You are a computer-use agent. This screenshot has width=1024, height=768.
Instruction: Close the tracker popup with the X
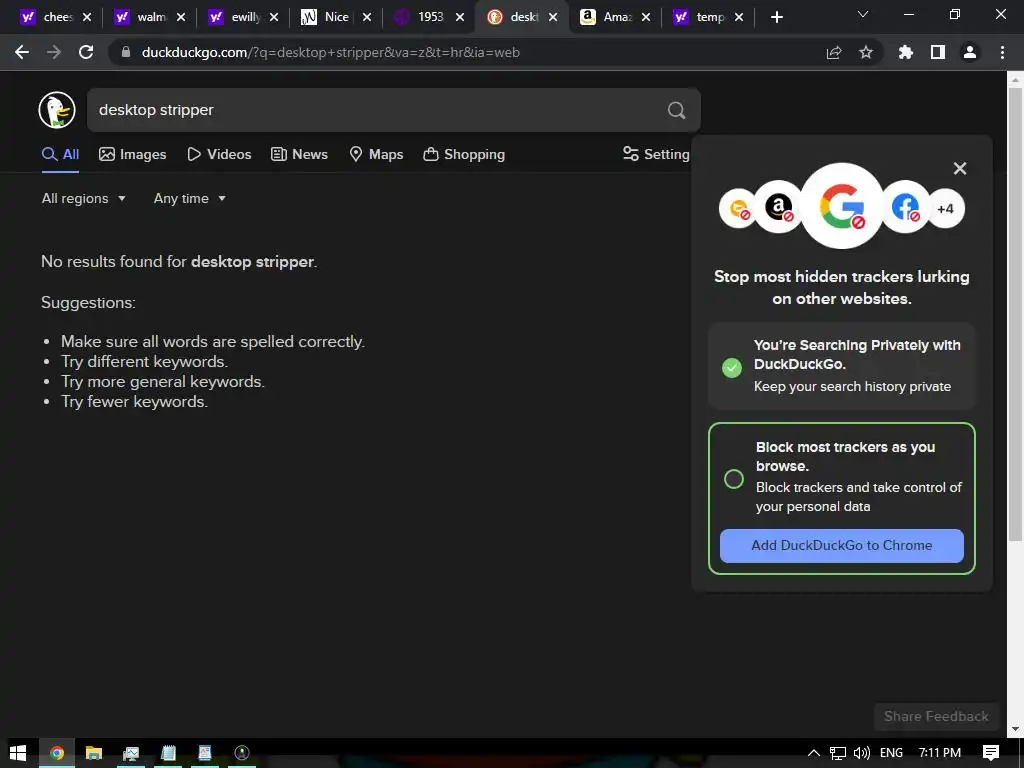click(x=960, y=168)
